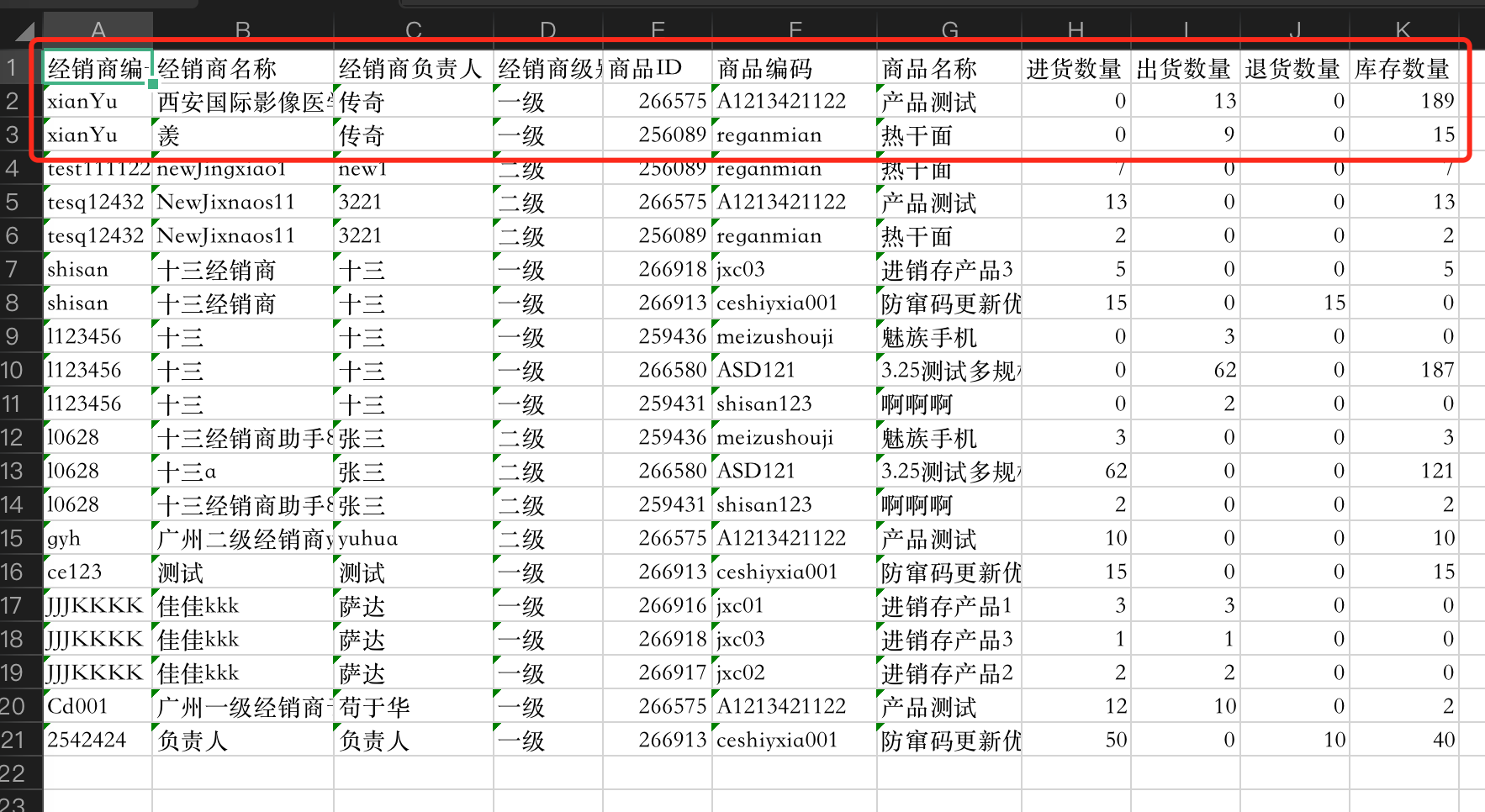Select 2542424 cell in row 21
Image resolution: width=1485 pixels, height=812 pixels.
coord(98,740)
